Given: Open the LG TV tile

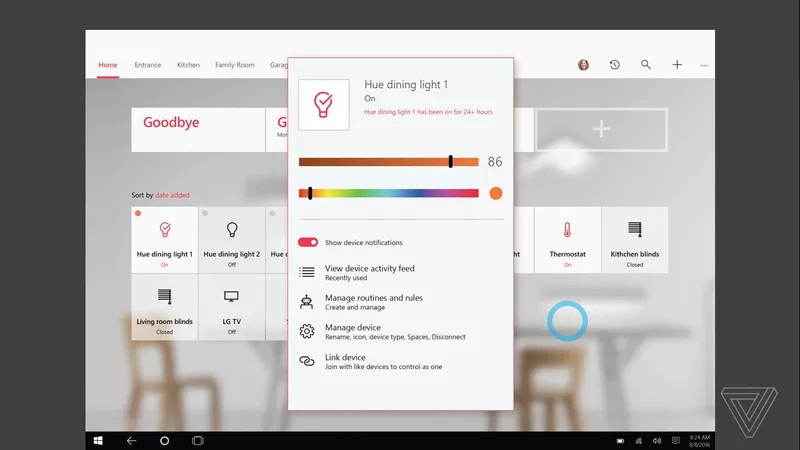Looking at the screenshot, I should pyautogui.click(x=232, y=307).
